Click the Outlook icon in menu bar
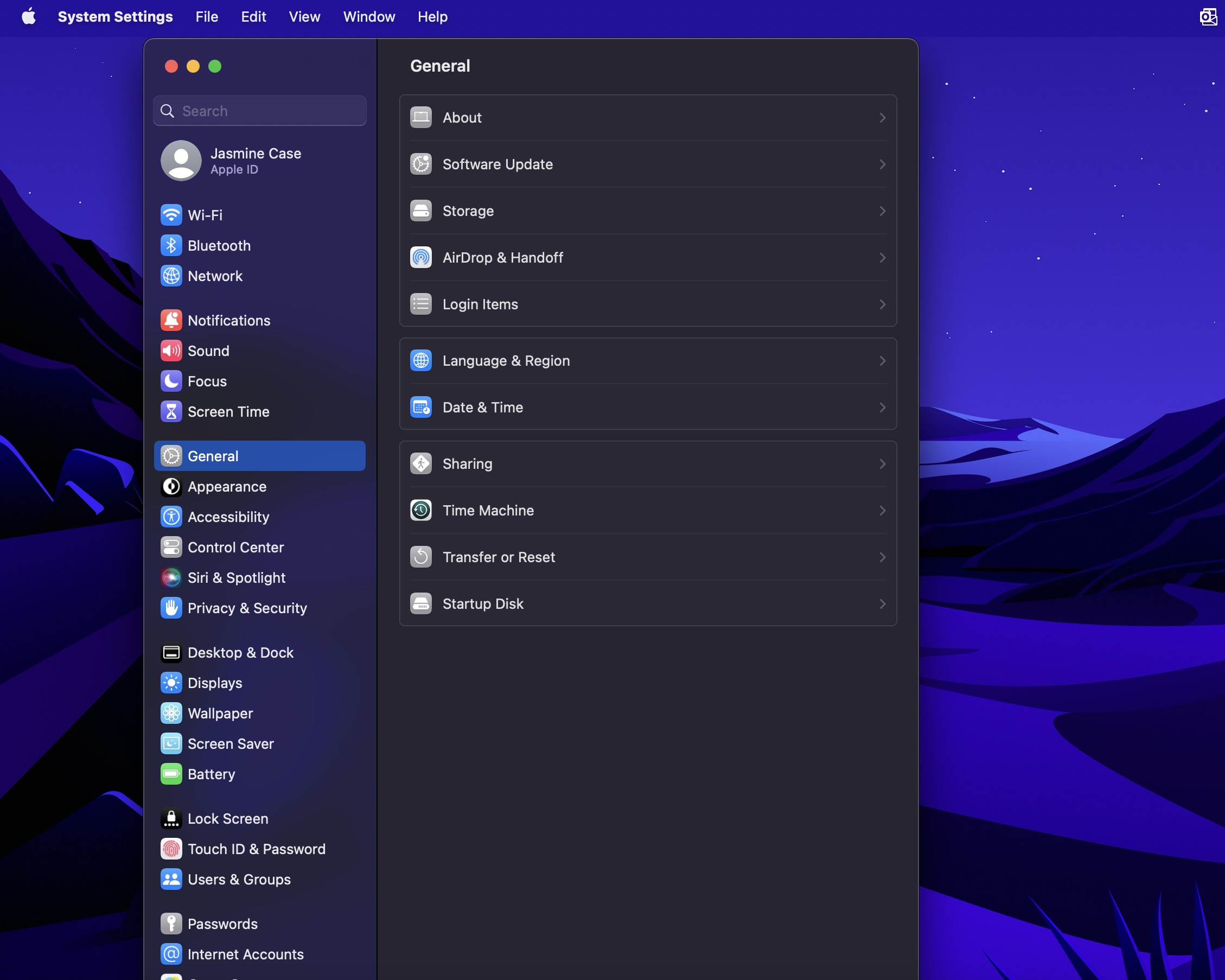 [1208, 17]
